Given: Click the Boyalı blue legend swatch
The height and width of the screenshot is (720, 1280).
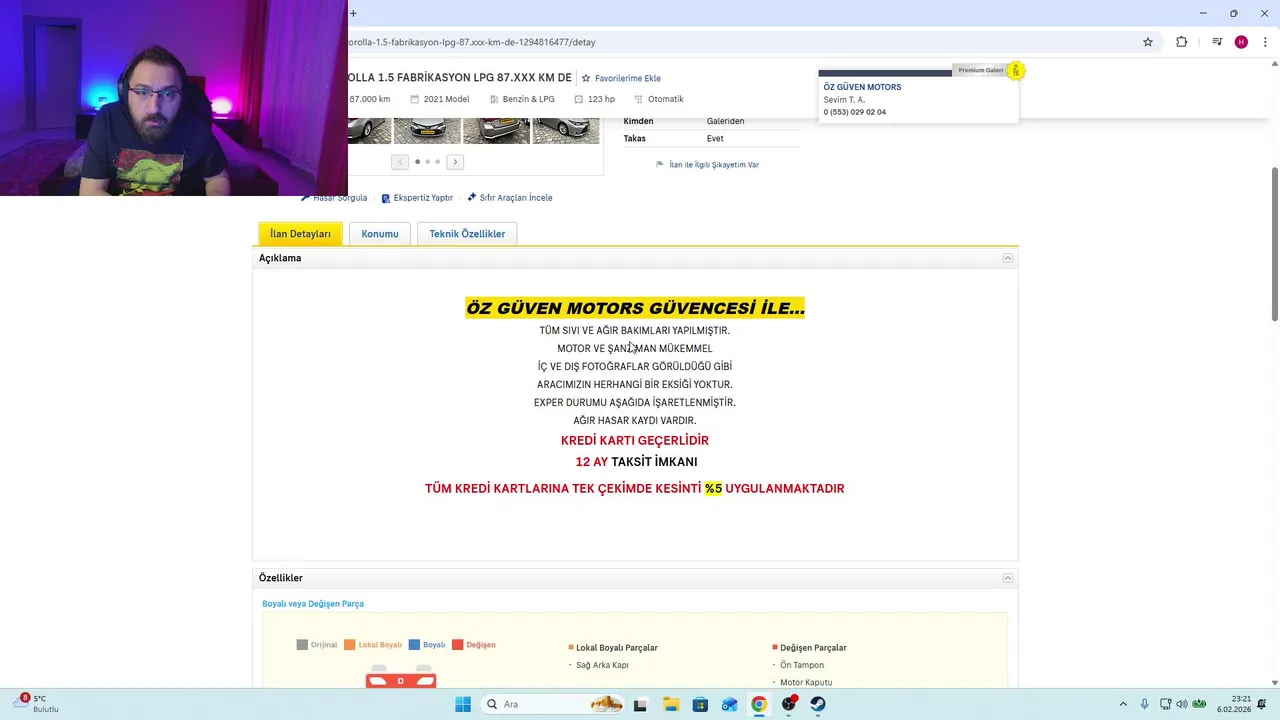Looking at the screenshot, I should coord(414,645).
